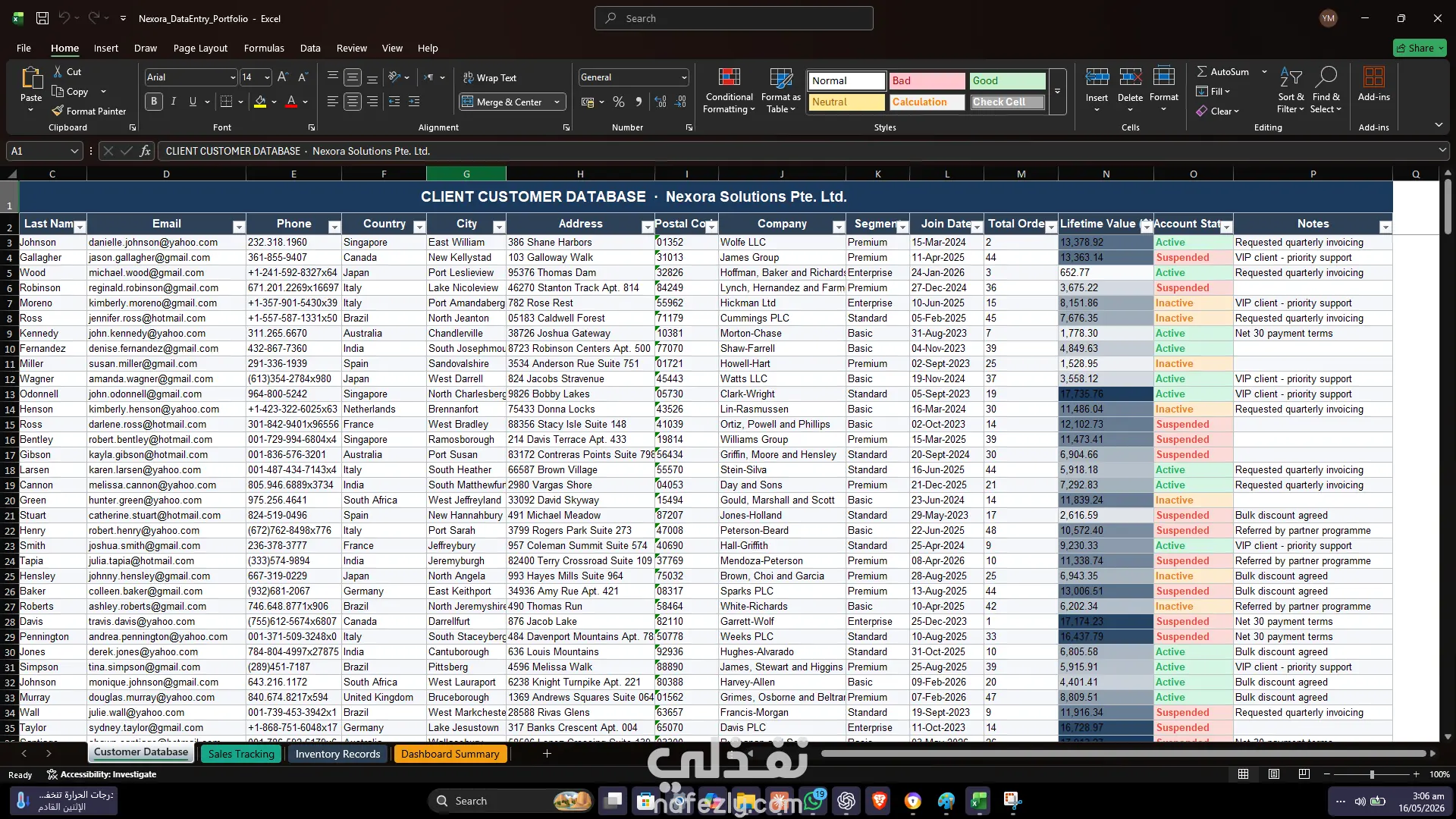This screenshot has height=819, width=1456.
Task: Switch to the Sales Tracking sheet
Action: [x=241, y=754]
